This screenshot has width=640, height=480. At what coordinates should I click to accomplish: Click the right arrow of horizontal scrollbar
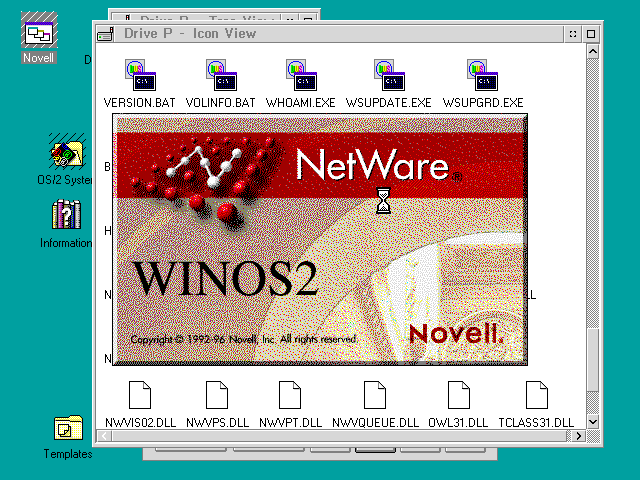point(579,436)
